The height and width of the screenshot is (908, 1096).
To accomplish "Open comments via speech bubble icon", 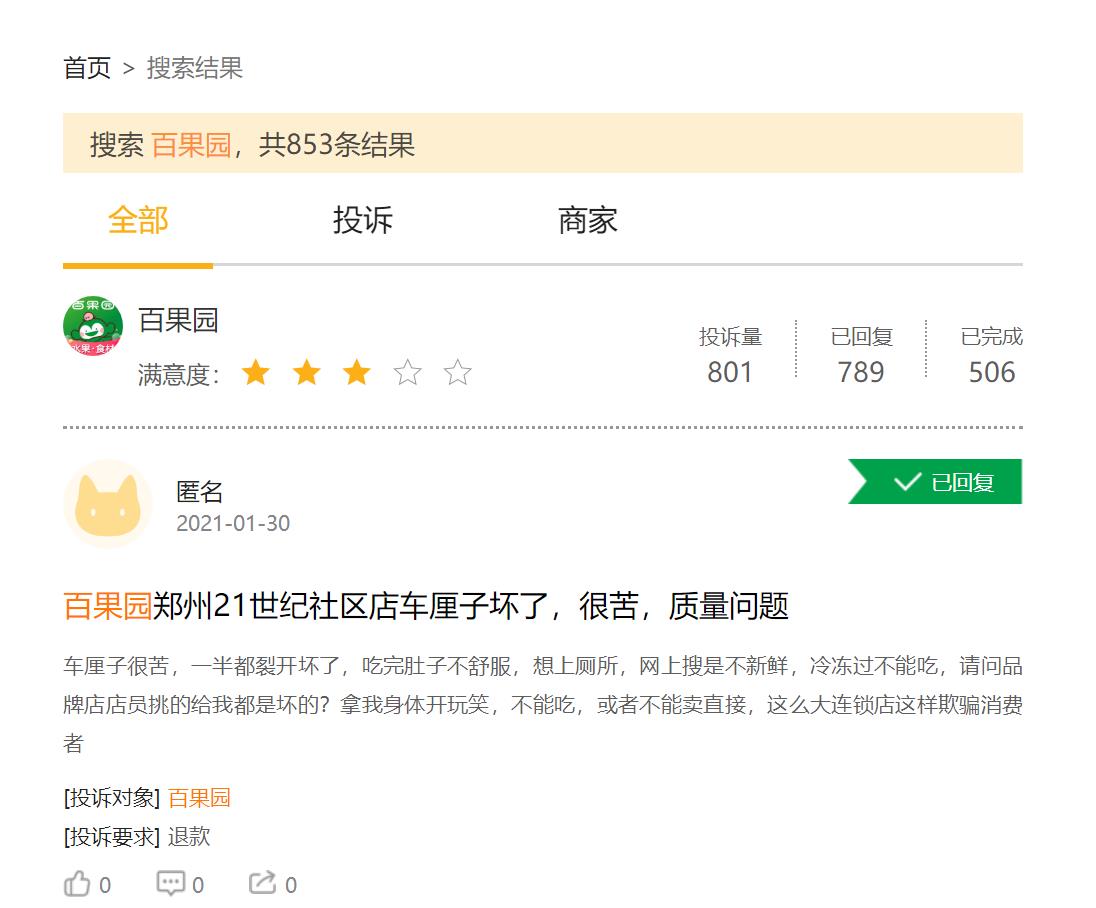I will (171, 884).
